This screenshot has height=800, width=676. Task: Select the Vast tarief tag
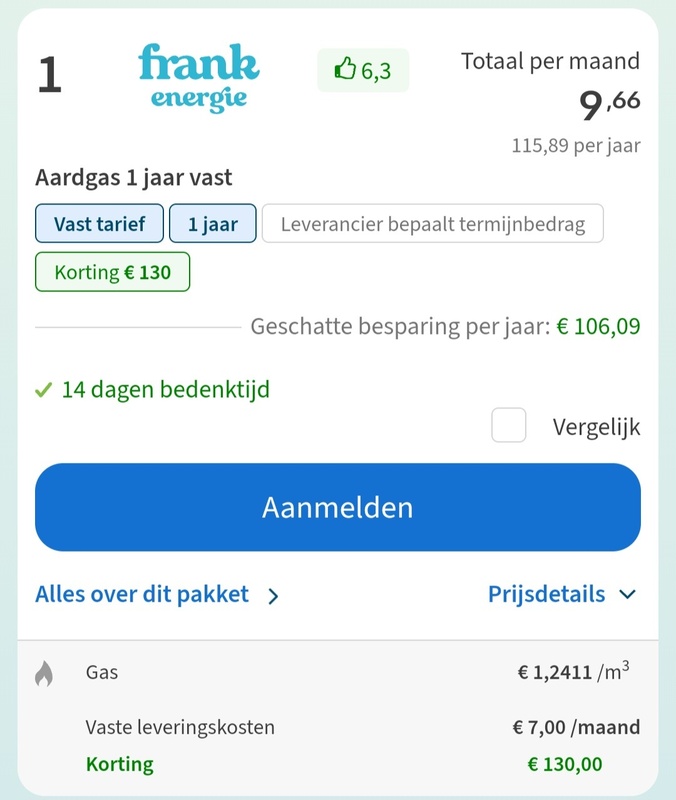(x=99, y=223)
